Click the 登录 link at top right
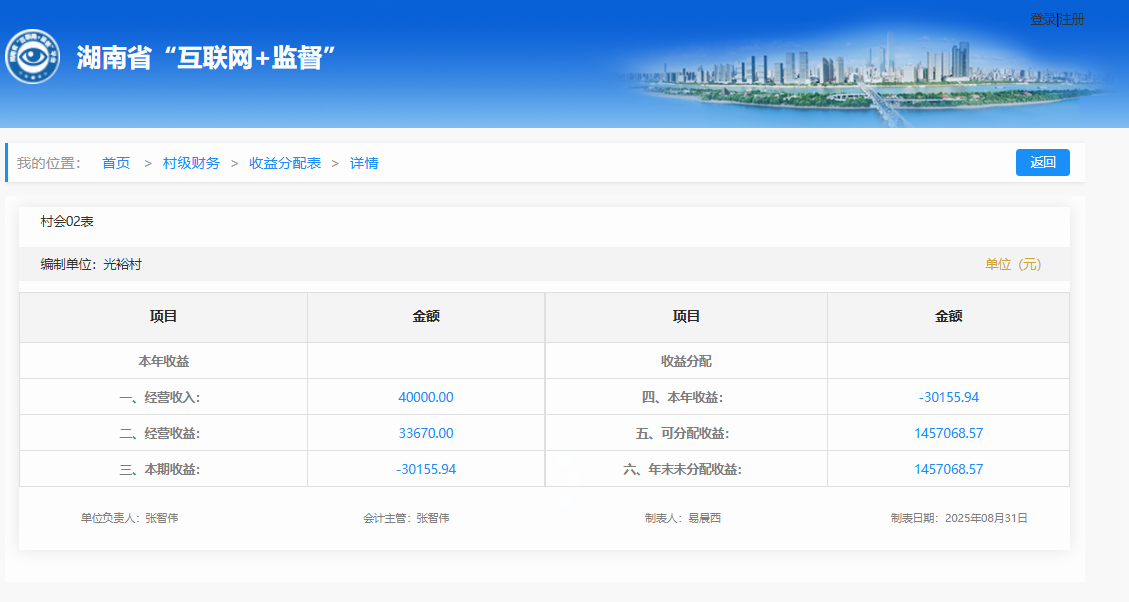Viewport: 1129px width, 602px height. pyautogui.click(x=1042, y=20)
